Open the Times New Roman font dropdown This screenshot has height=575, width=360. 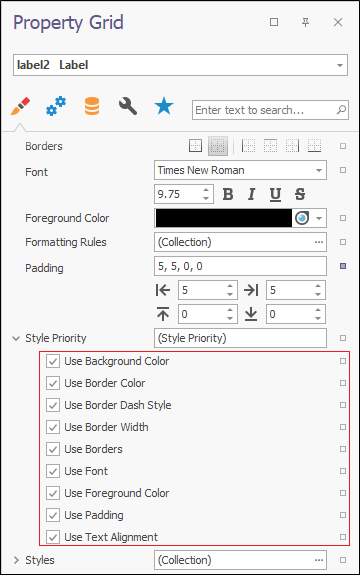(319, 170)
